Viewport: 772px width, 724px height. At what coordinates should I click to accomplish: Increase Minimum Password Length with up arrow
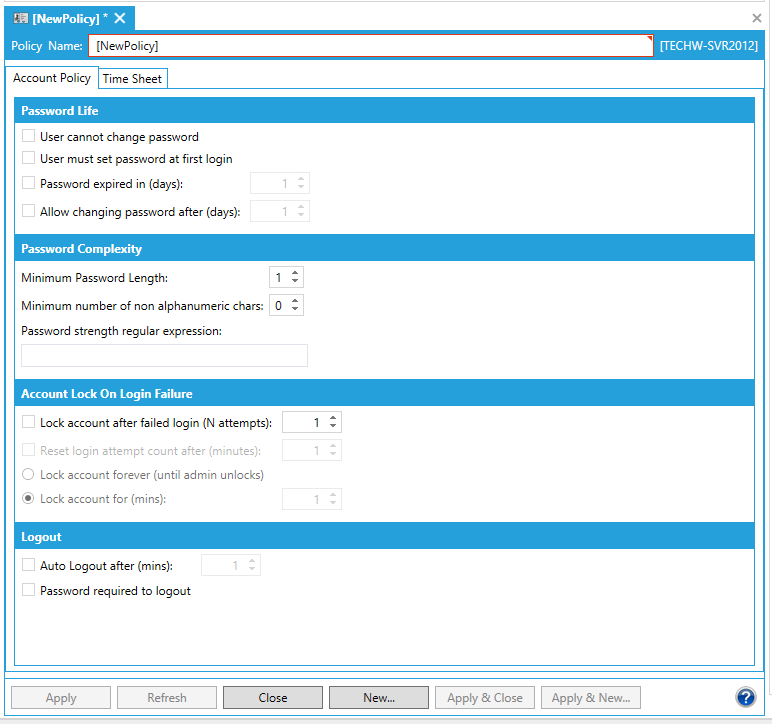coord(295,273)
